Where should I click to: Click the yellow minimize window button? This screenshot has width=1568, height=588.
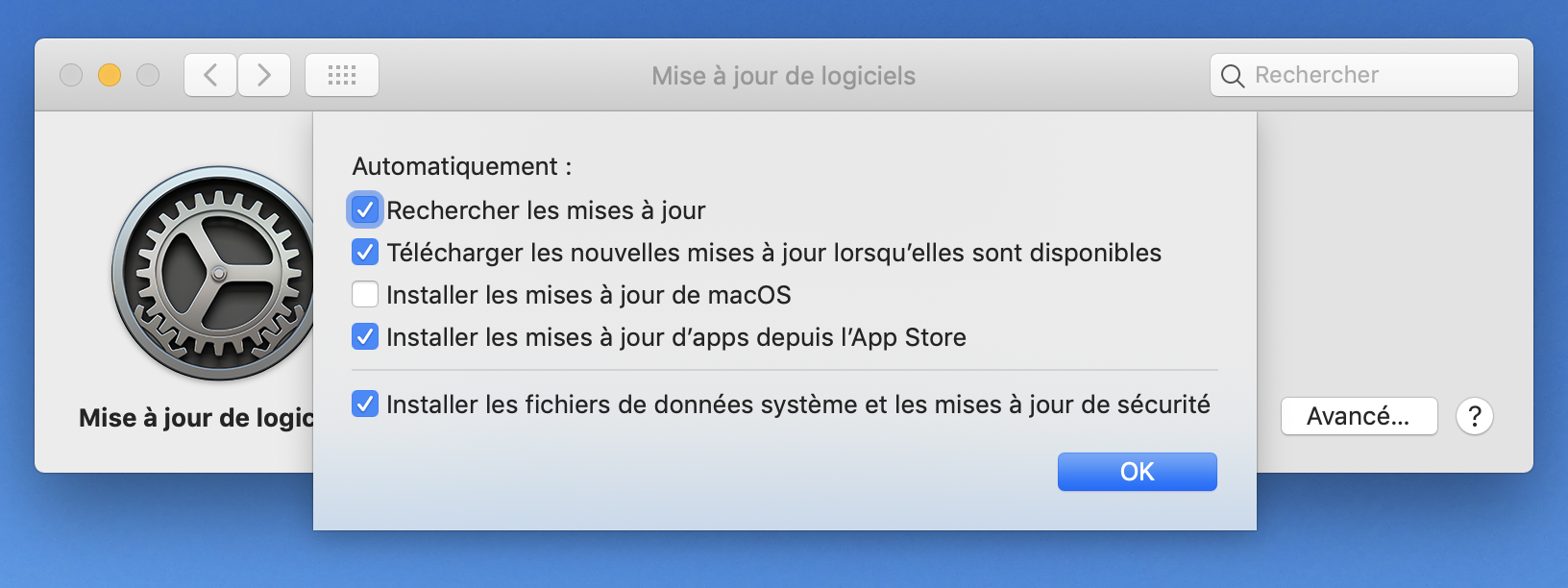pos(110,75)
